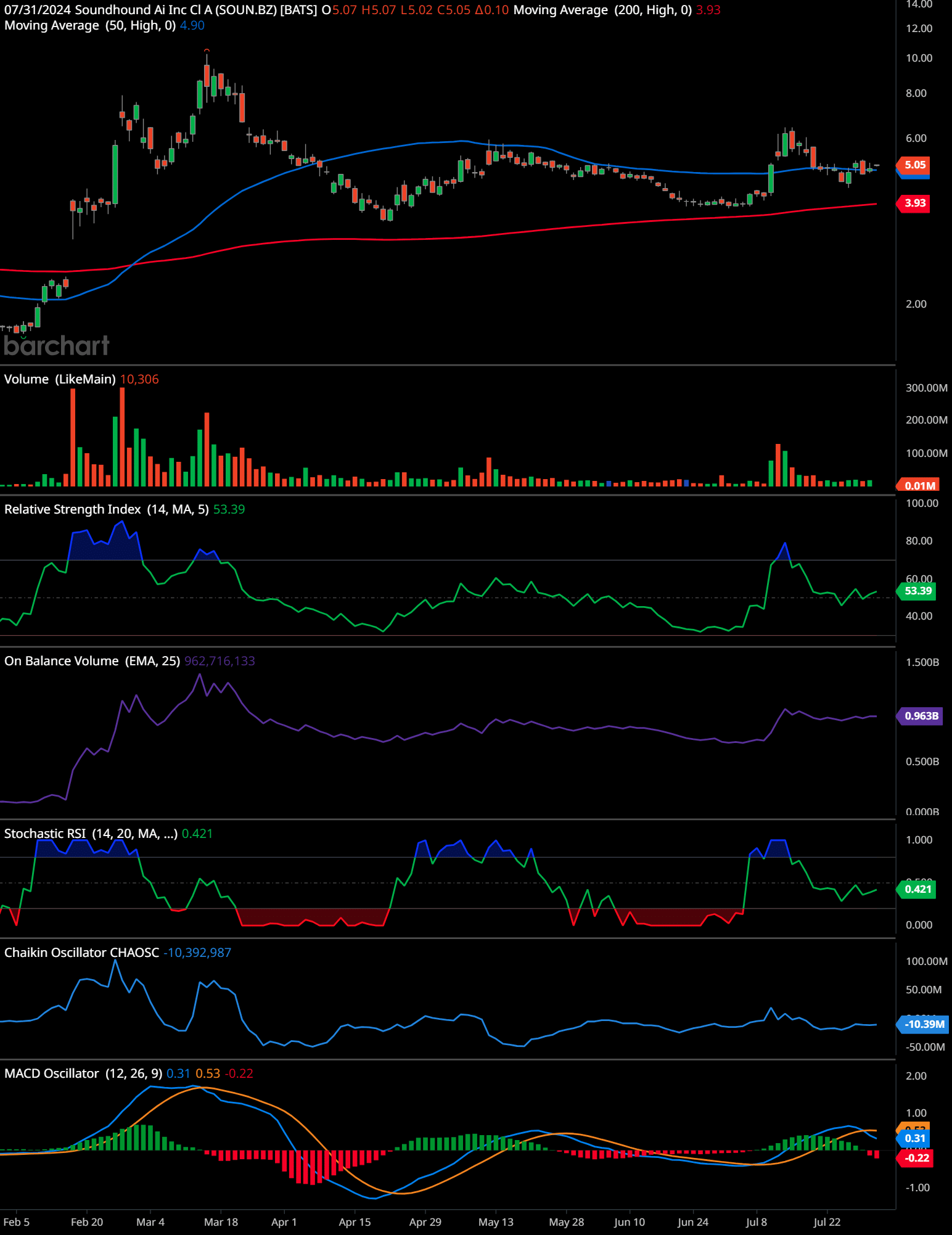Click the Mar 18 date label

click(x=221, y=1222)
